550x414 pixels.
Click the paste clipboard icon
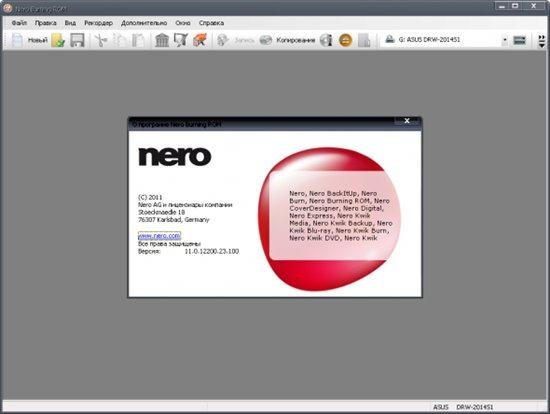tap(138, 40)
